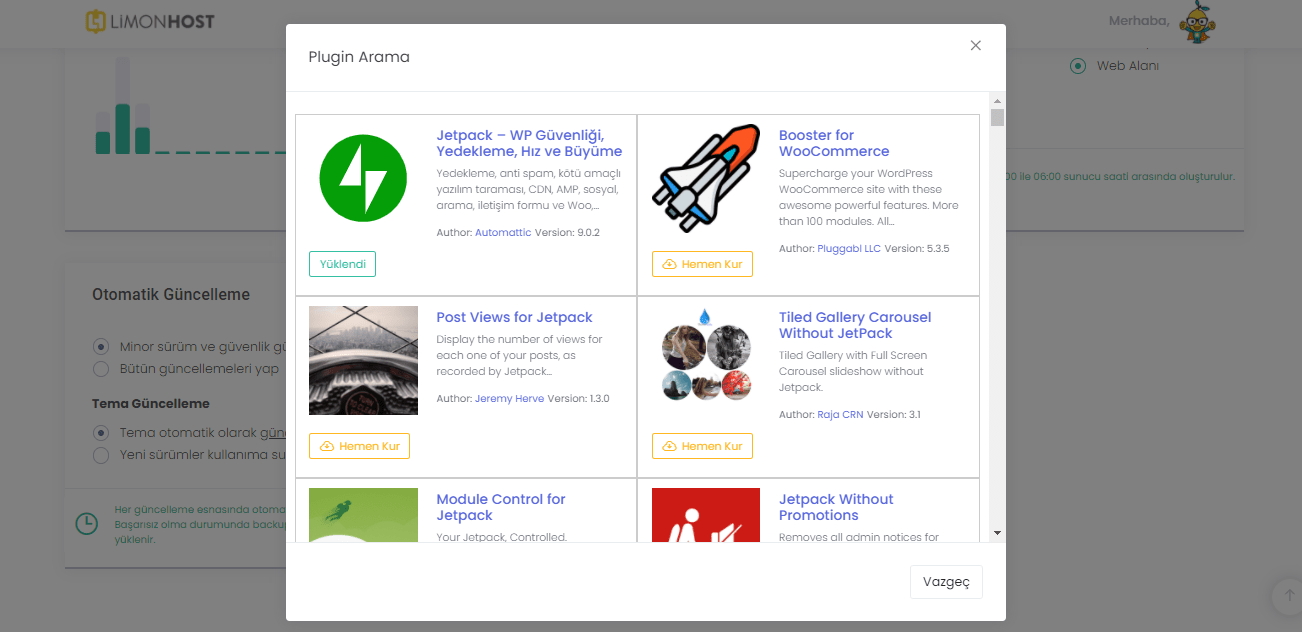
Task: Click the Tiled Gallery circles thumbnail
Action: tap(706, 360)
